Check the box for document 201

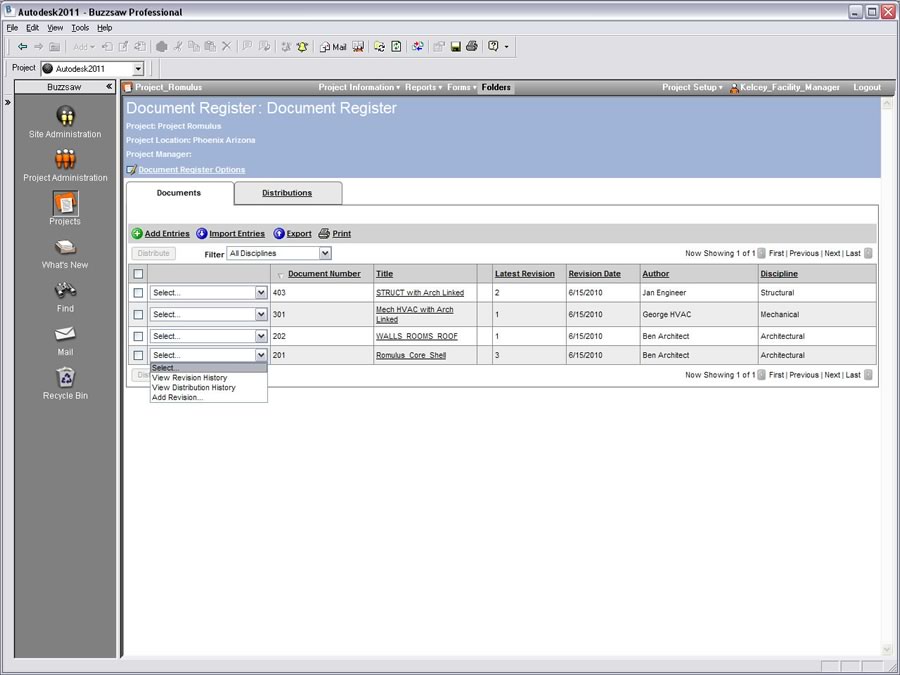point(138,355)
